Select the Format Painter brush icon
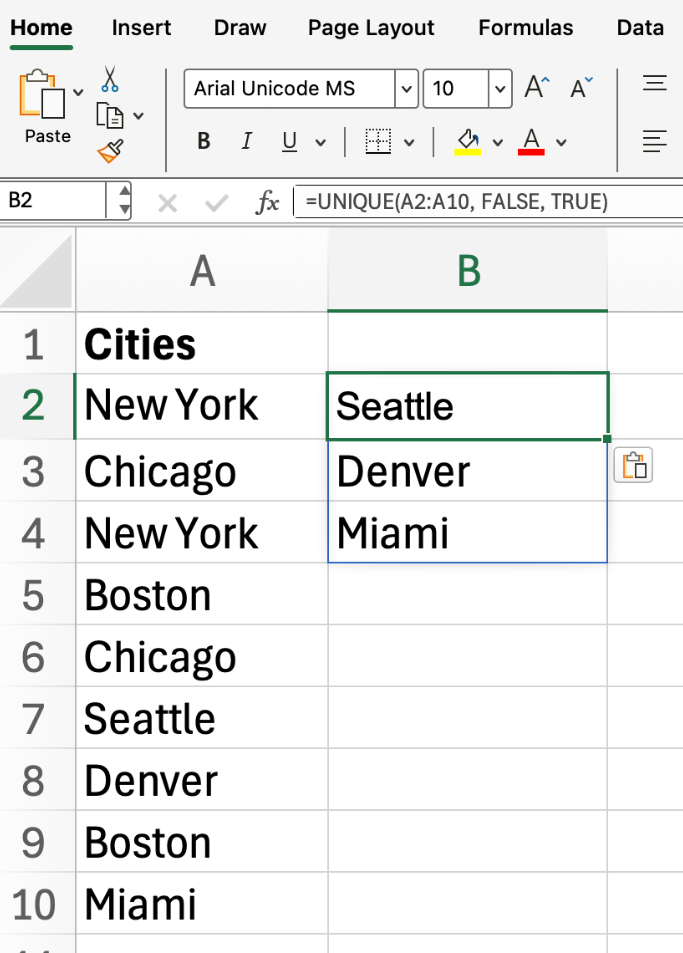This screenshot has width=683, height=953. tap(110, 152)
